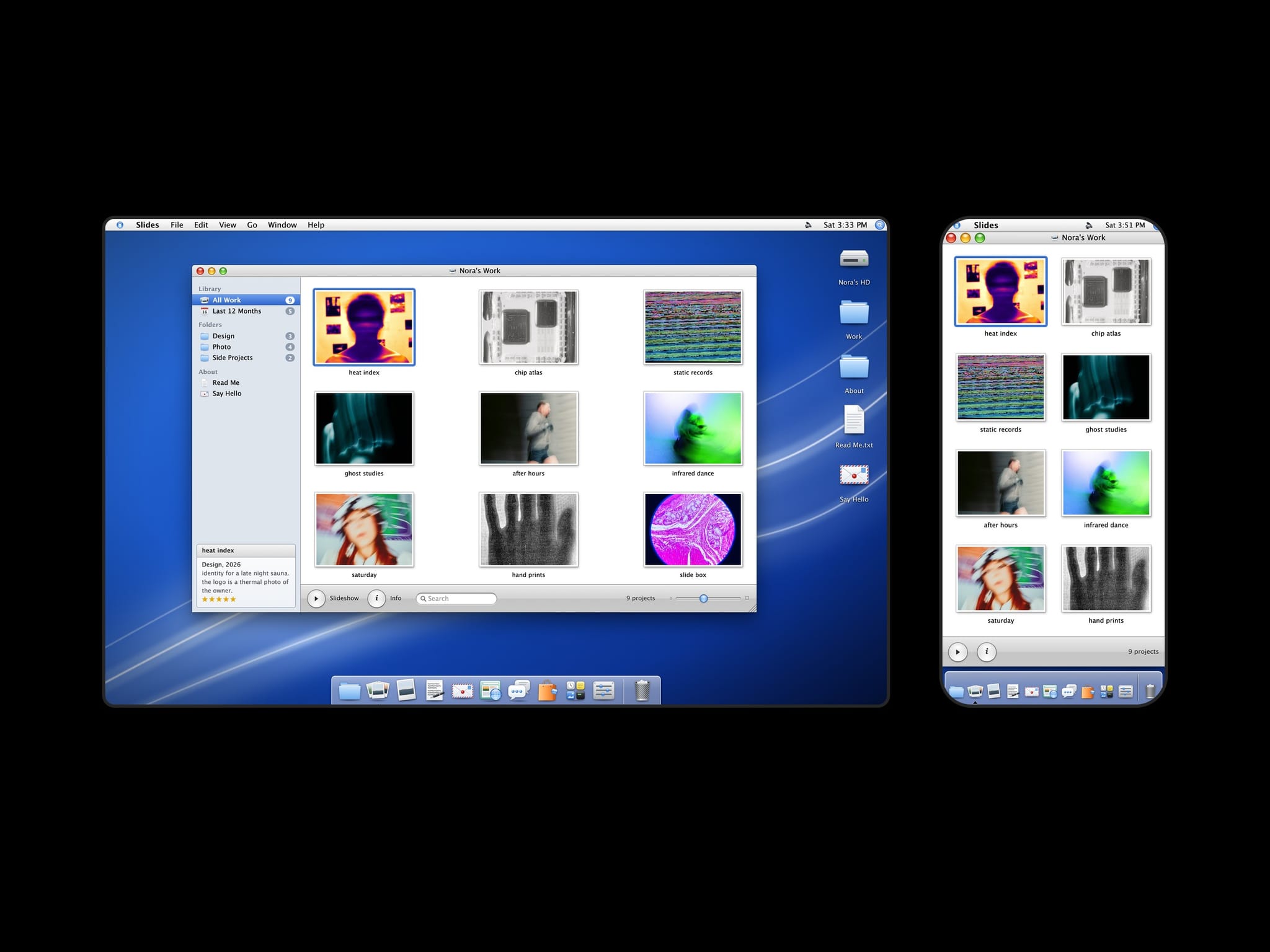The image size is (1270, 952).
Task: Open the widgets dashboard icon in desktop dock
Action: pyautogui.click(x=575, y=690)
